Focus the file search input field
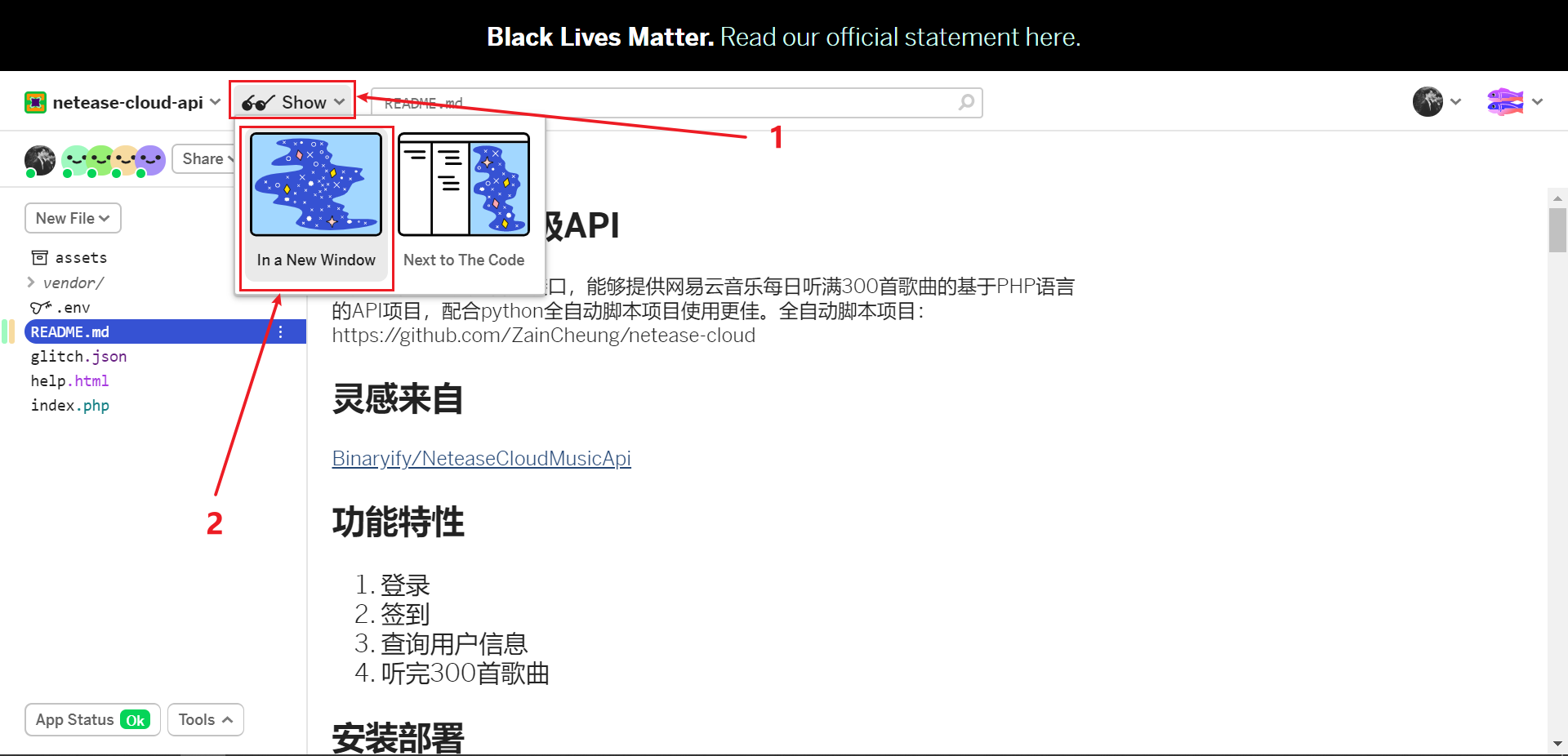This screenshot has width=1568, height=756. pos(676,103)
